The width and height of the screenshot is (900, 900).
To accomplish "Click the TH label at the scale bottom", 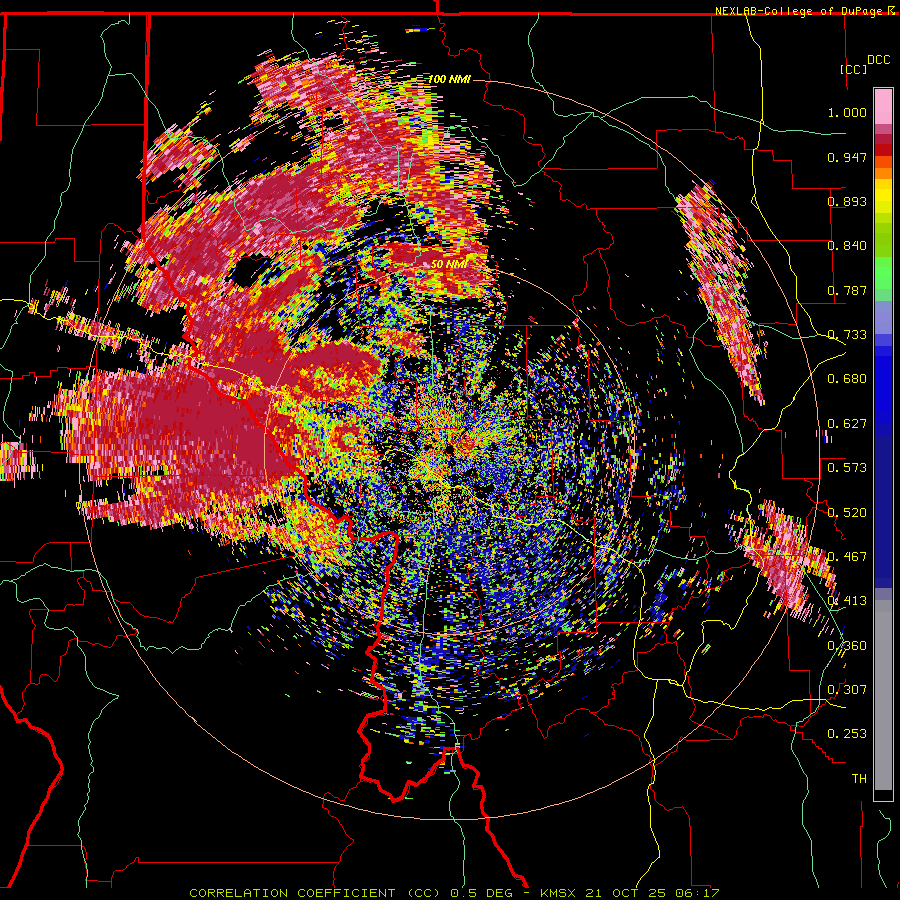I will [859, 779].
